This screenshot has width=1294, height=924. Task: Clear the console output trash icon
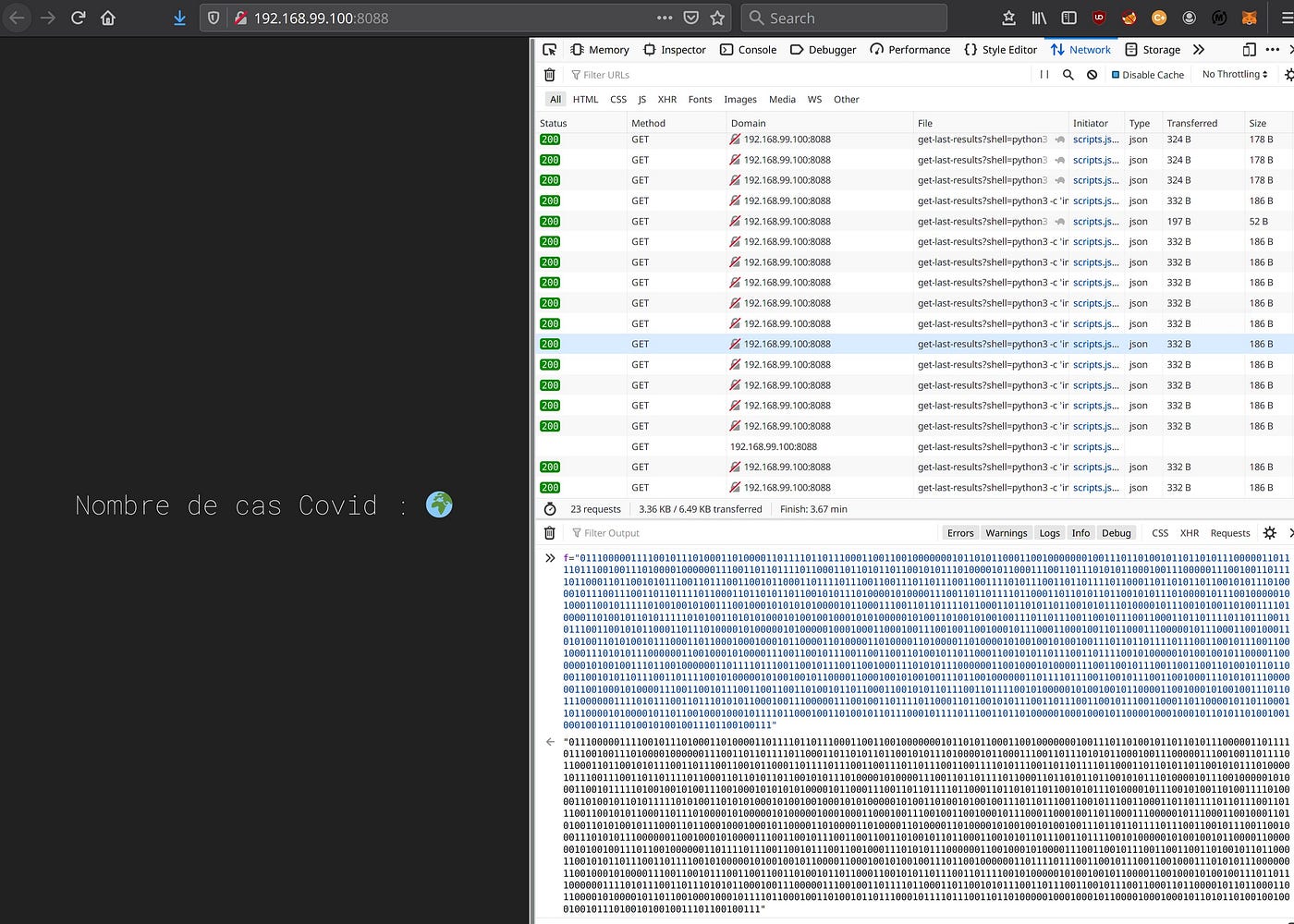click(x=549, y=533)
